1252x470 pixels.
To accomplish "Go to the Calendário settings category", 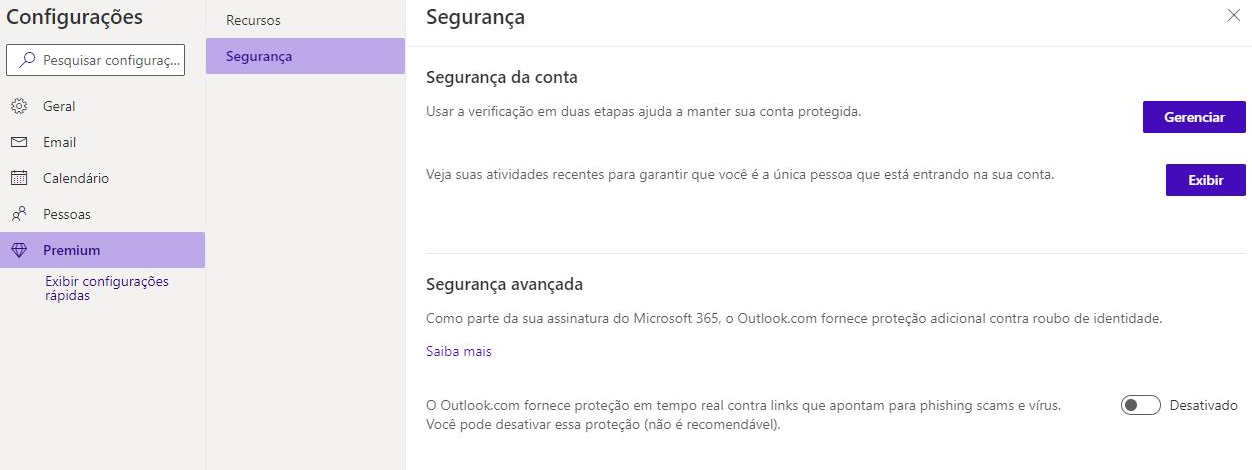I will click(102, 178).
